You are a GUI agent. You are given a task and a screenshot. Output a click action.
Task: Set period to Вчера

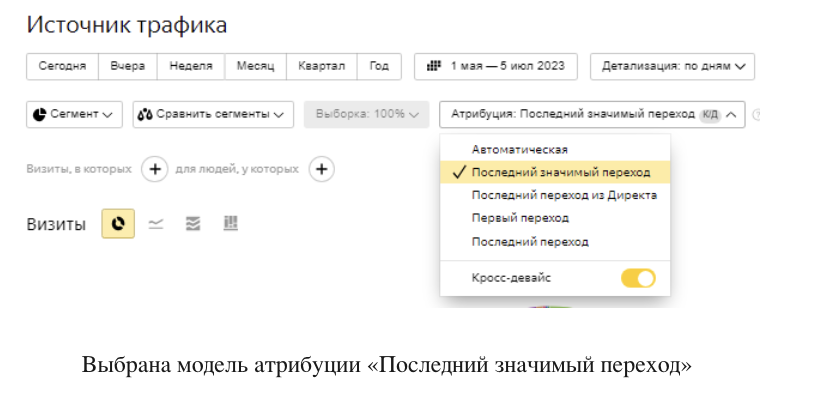click(x=128, y=66)
